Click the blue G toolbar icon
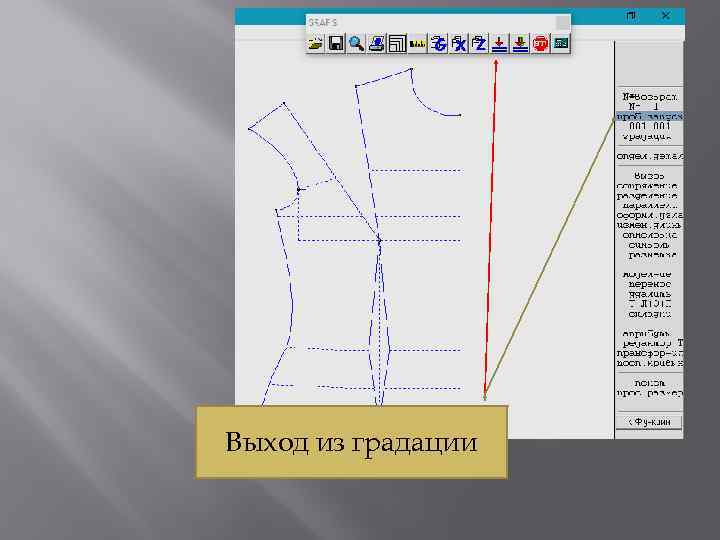Image resolution: width=720 pixels, height=540 pixels. tap(438, 44)
